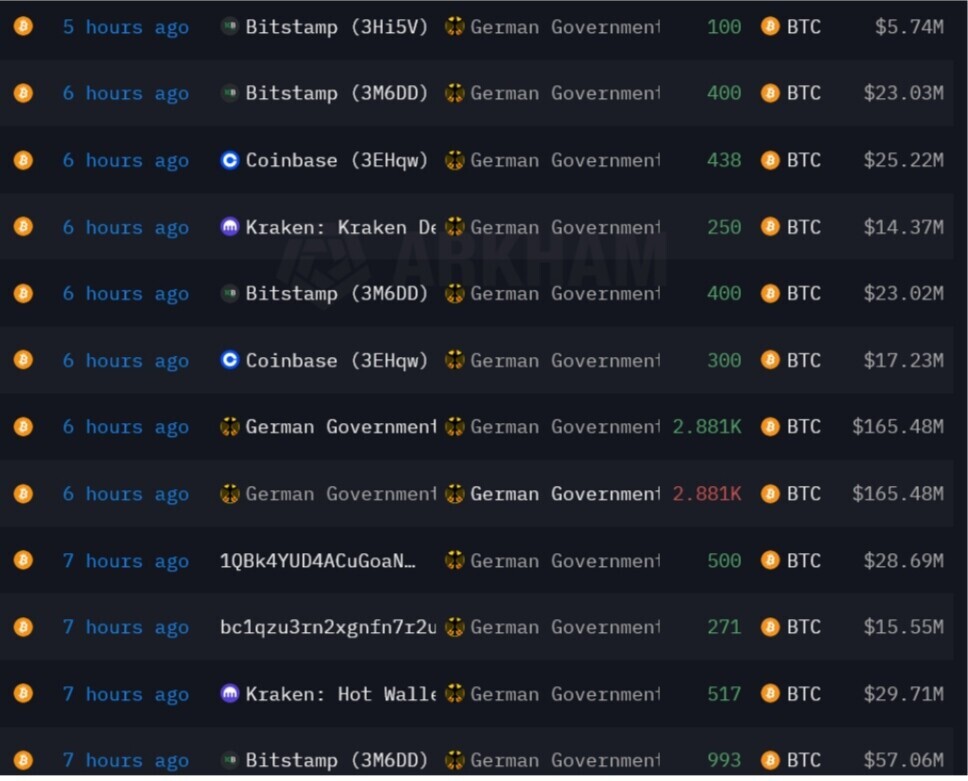968x781 pixels.
Task: Click the Coinbase logo in the $17.23M row
Action: pos(230,360)
